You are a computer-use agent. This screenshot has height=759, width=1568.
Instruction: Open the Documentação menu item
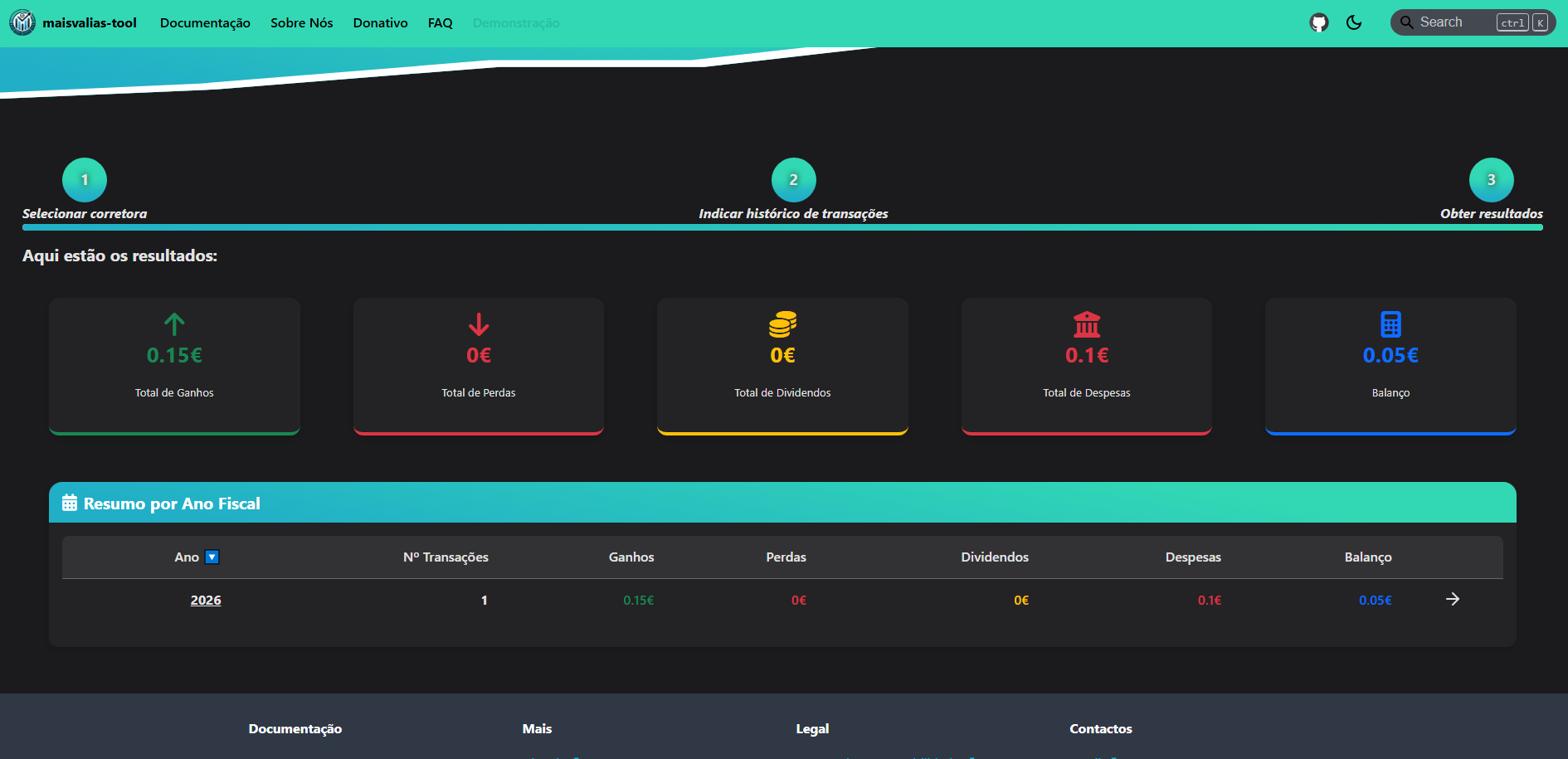(x=205, y=23)
